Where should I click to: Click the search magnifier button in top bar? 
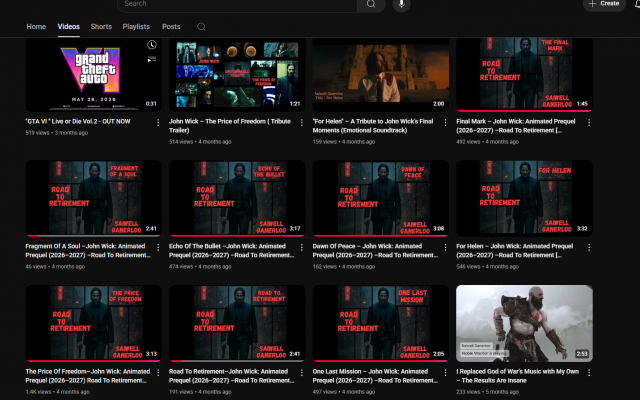click(371, 4)
